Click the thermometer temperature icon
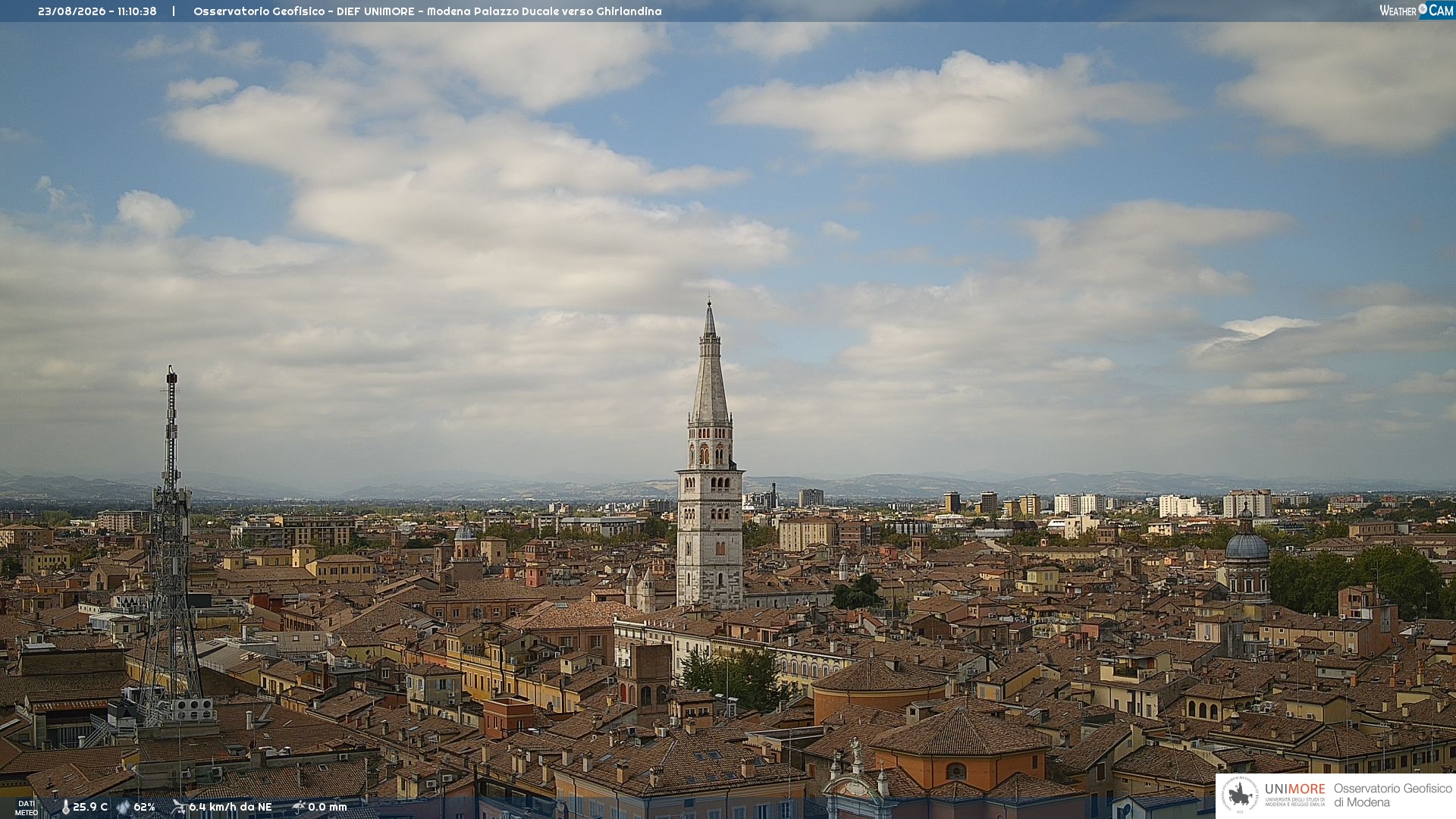This screenshot has width=1456, height=819. pos(65,807)
